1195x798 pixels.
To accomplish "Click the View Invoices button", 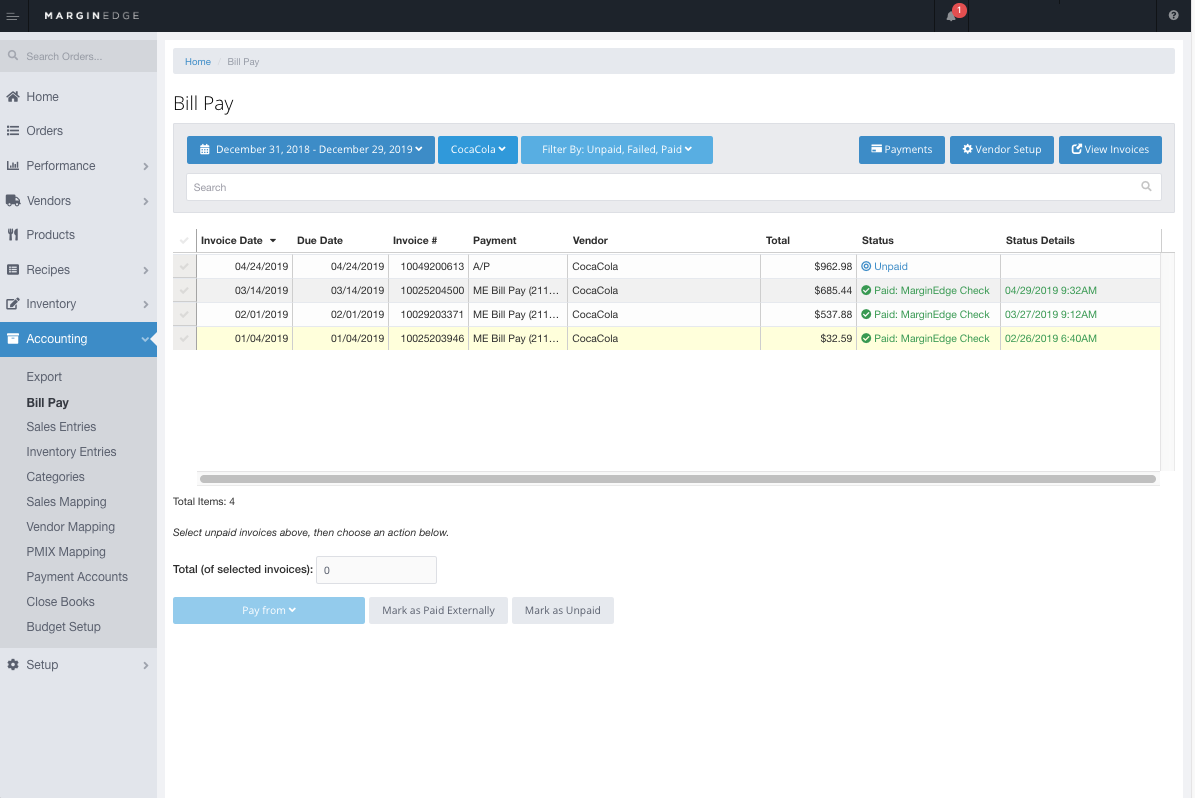I will tap(1109, 150).
